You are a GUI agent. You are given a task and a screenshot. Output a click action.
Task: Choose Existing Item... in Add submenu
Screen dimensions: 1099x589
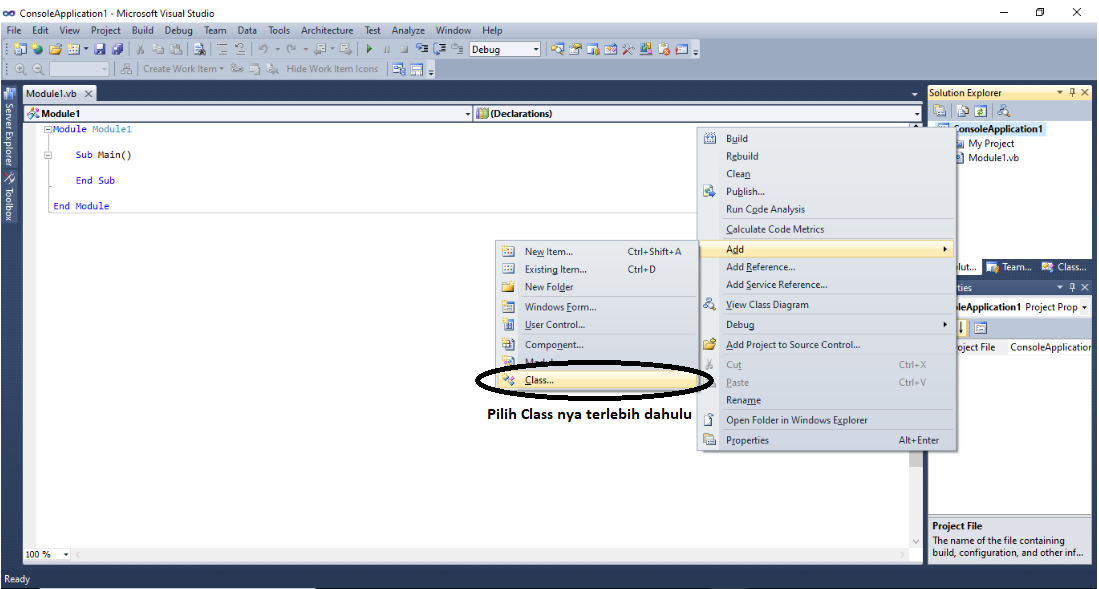(597, 269)
